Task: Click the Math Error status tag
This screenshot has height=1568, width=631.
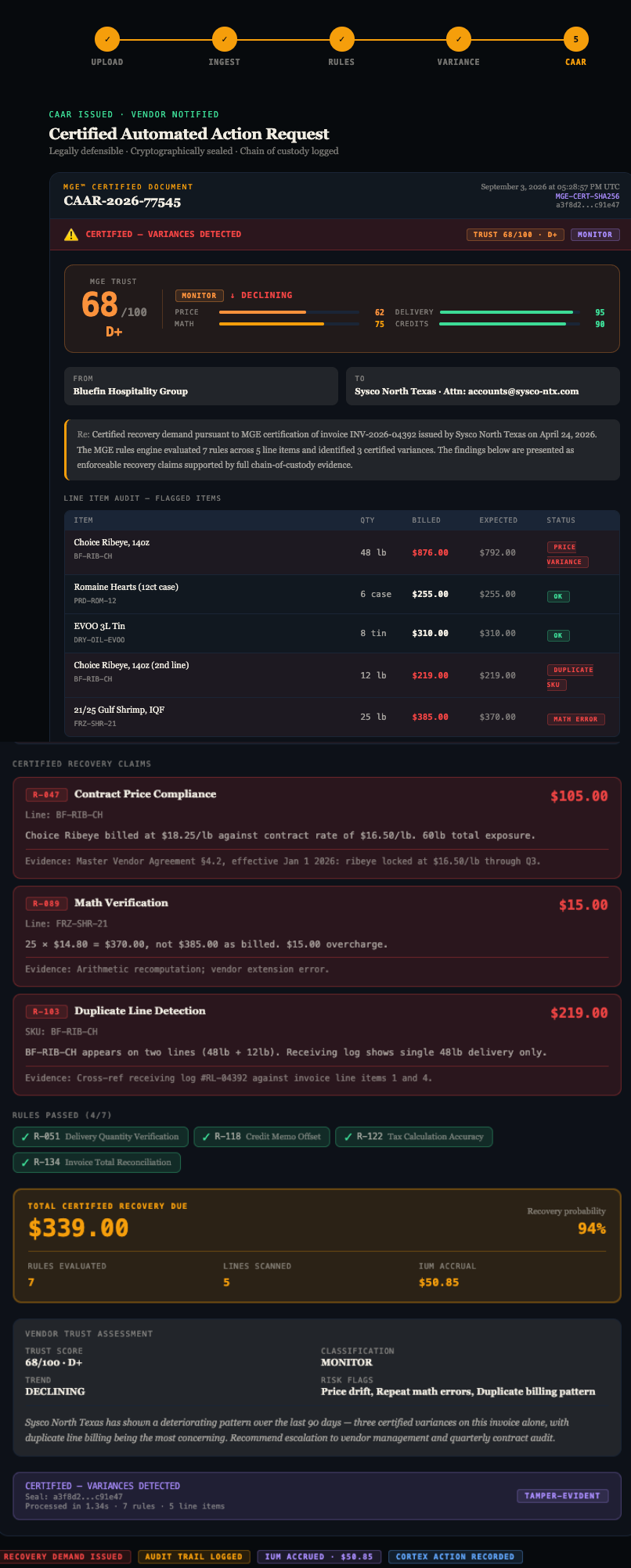Action: (x=575, y=719)
